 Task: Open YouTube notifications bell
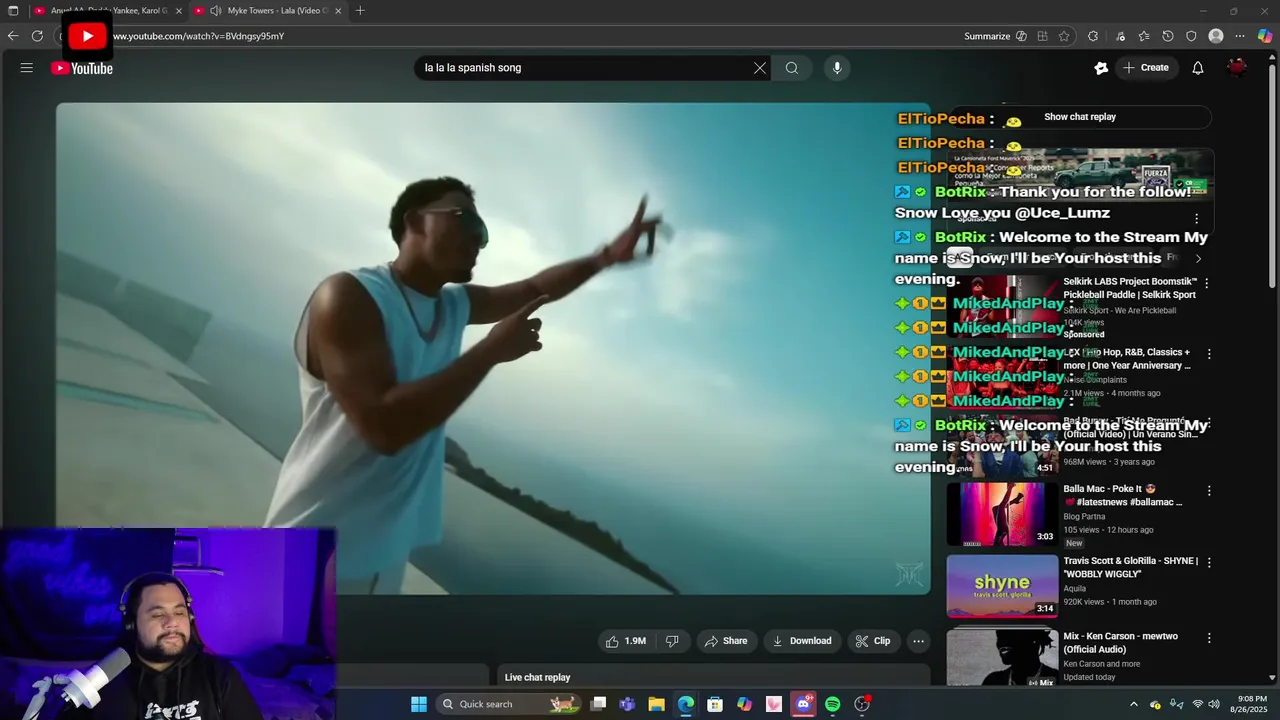coord(1198,68)
